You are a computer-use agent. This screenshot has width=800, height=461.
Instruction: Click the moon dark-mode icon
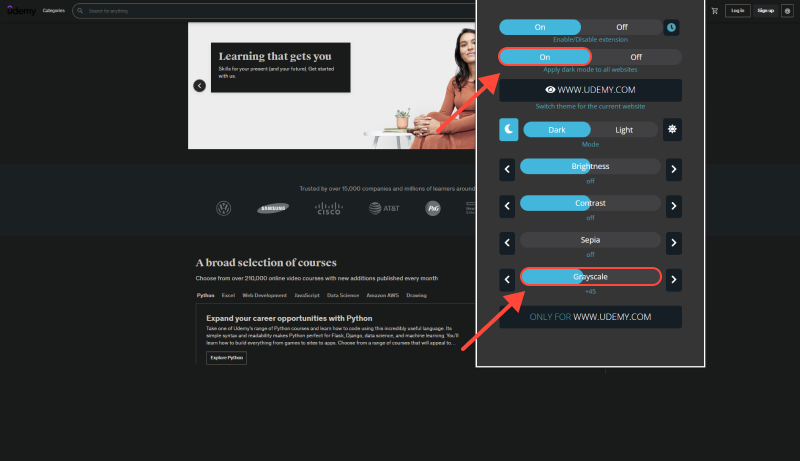(x=509, y=130)
